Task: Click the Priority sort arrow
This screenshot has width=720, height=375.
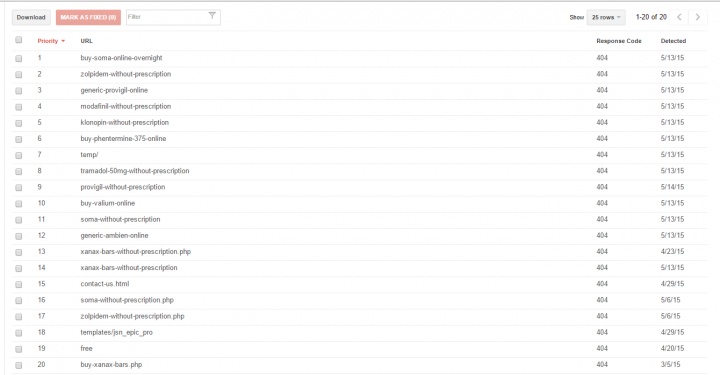Action: point(63,41)
